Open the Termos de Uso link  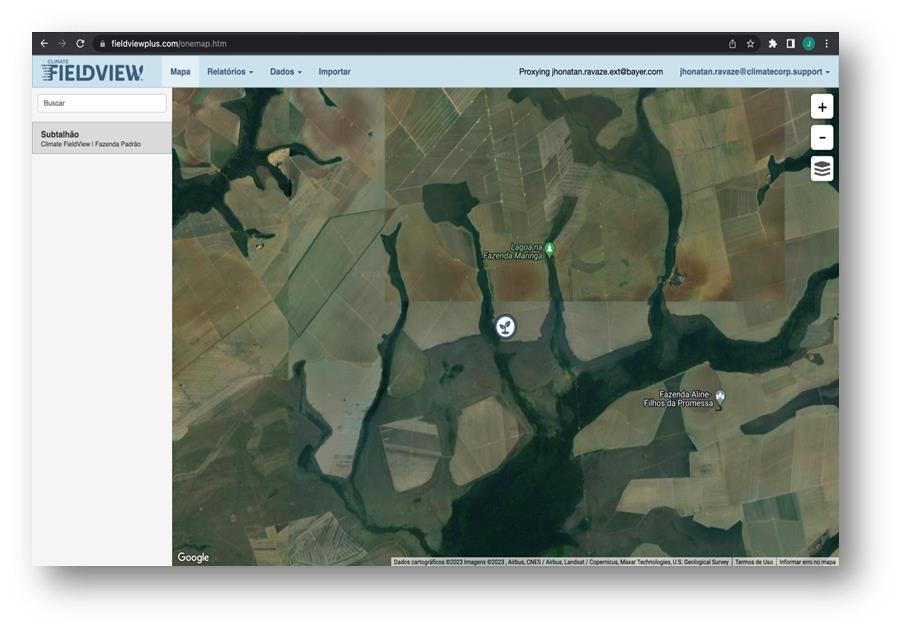(x=754, y=562)
